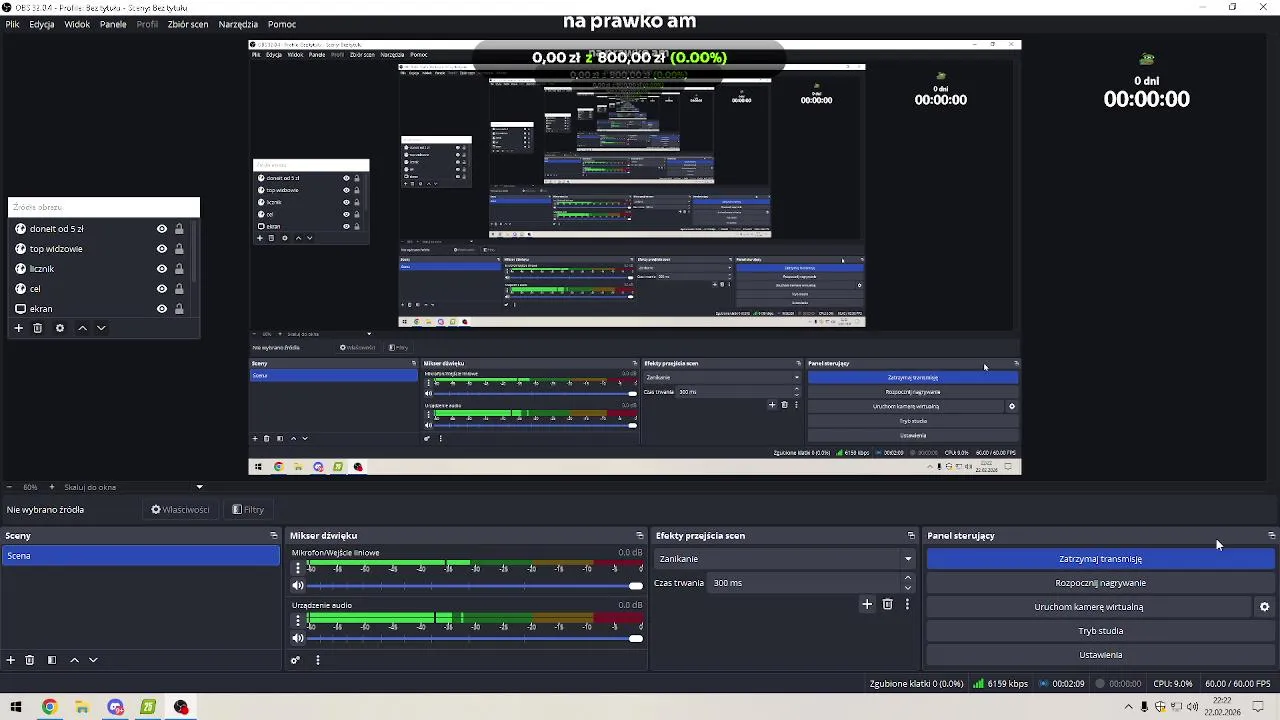Mute Mikrofon/Wejście liniowe speaker icon
The width and height of the screenshot is (1280, 720).
(x=297, y=586)
